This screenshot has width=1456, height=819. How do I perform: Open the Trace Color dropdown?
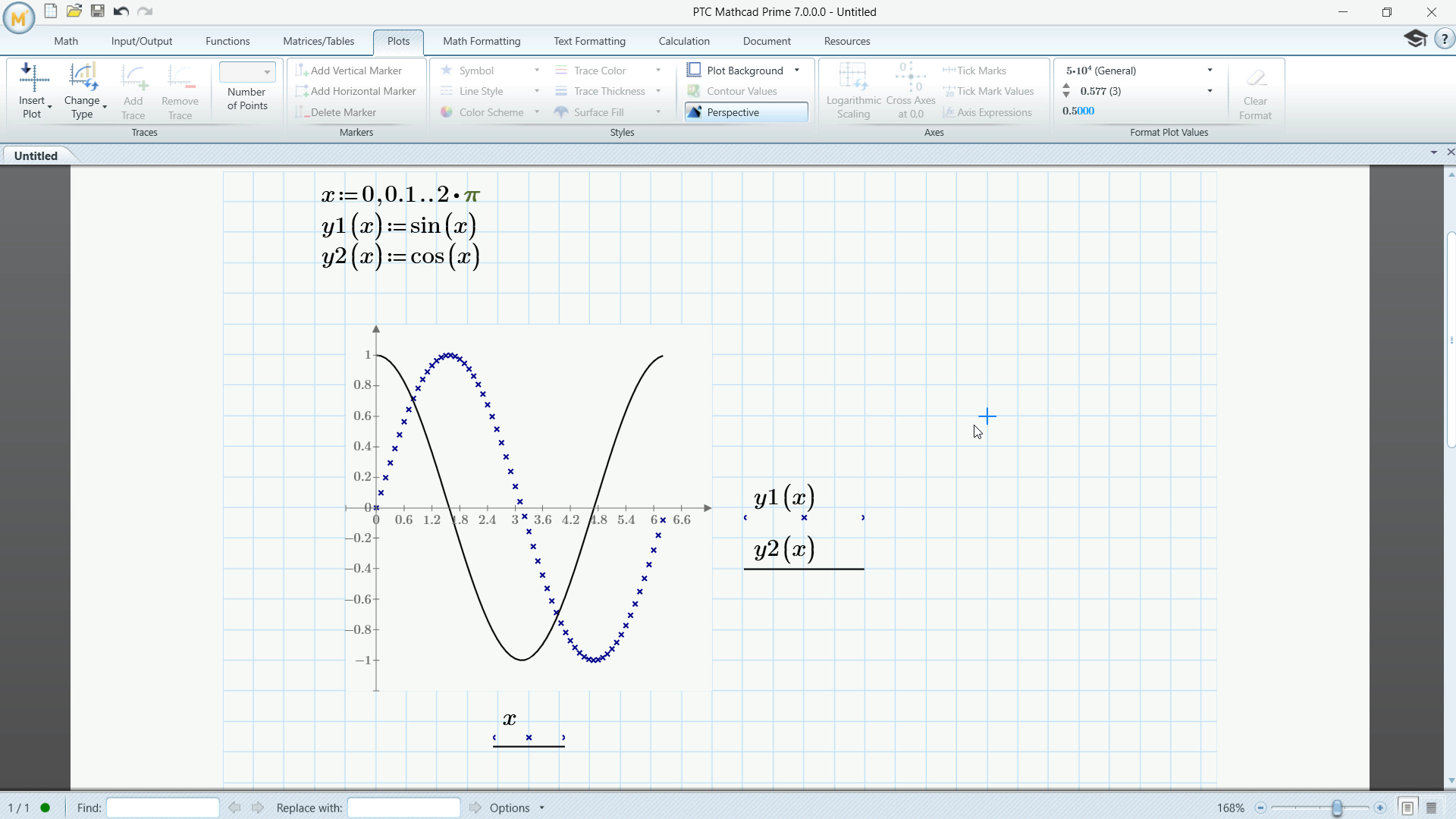(x=658, y=71)
